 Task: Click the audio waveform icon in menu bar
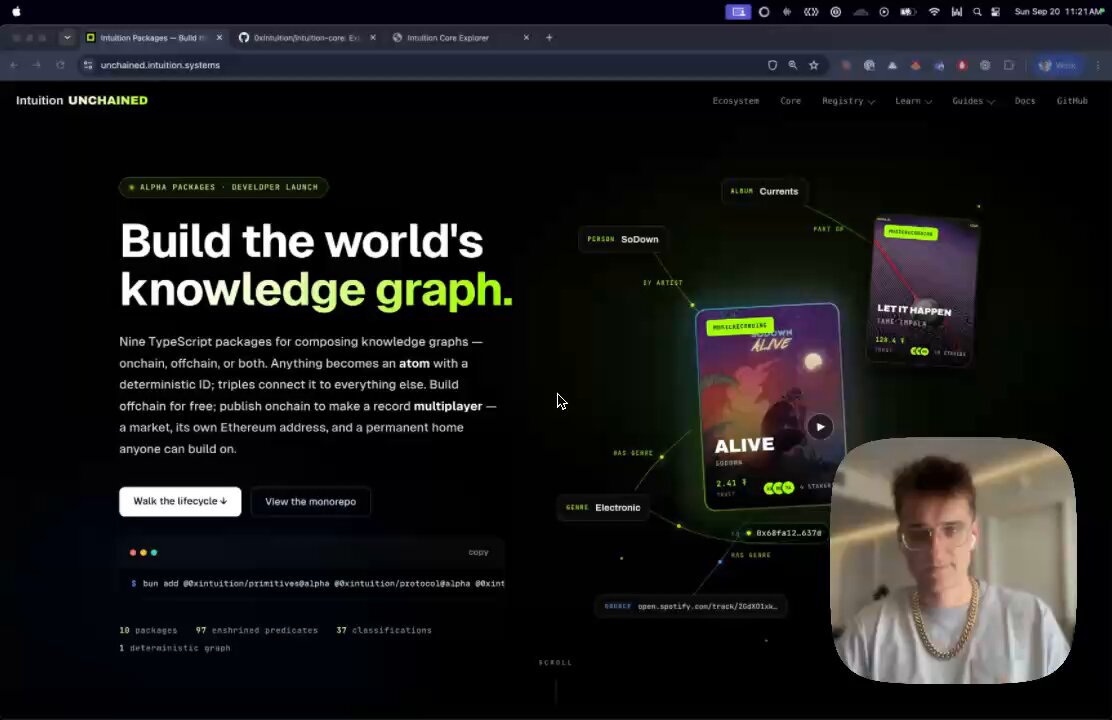coord(787,11)
